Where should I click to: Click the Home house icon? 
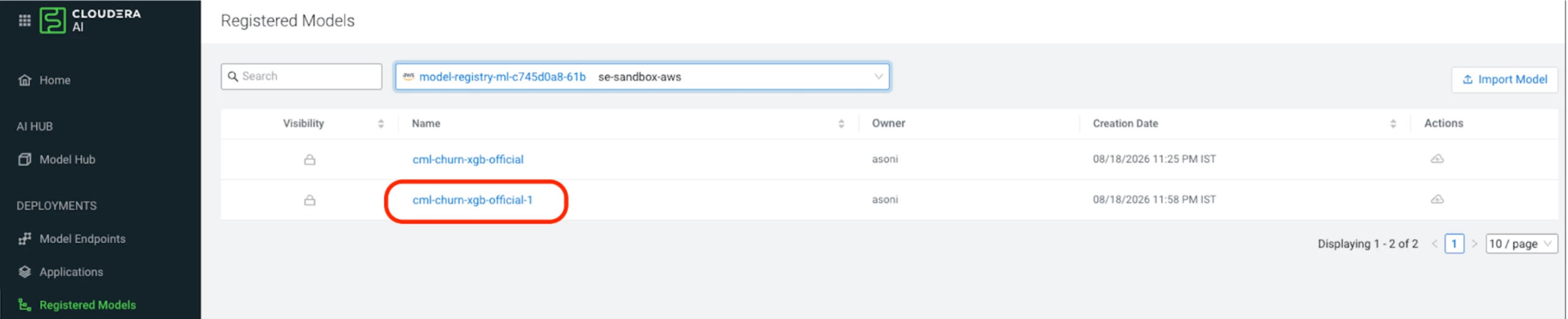(x=24, y=80)
